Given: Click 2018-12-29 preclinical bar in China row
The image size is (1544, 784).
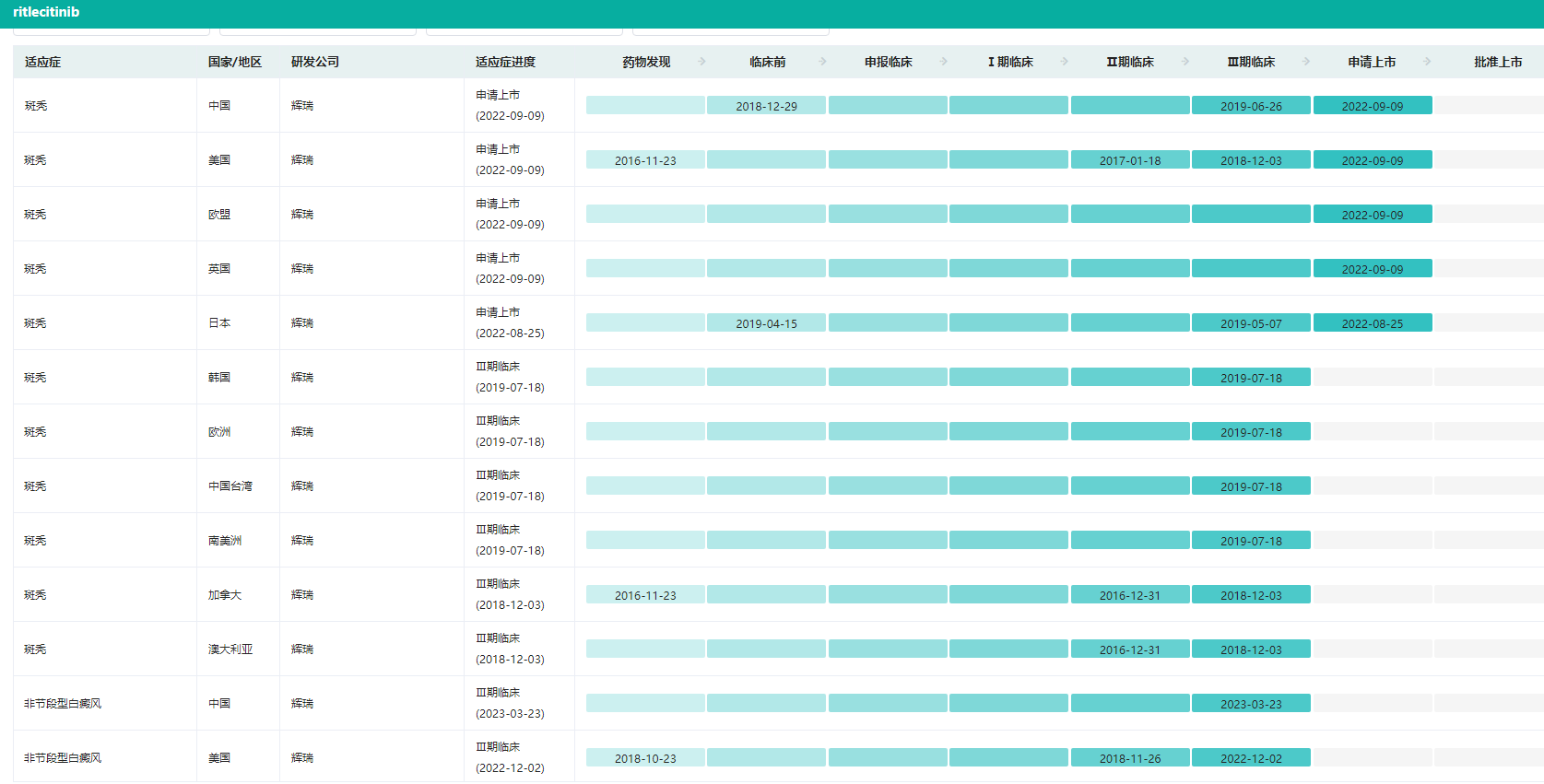Looking at the screenshot, I should (x=766, y=106).
